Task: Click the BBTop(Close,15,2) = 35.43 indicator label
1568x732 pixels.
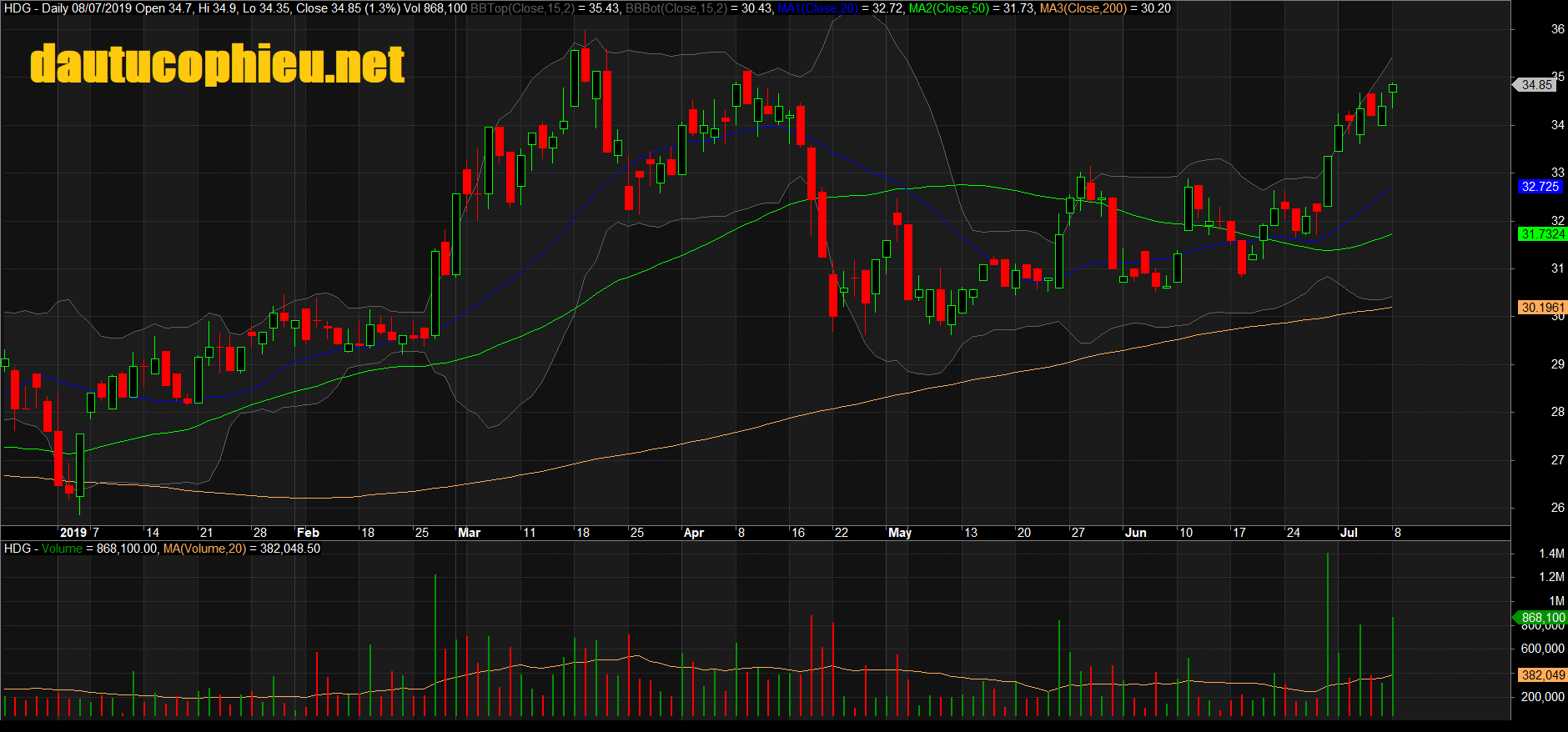Action: click(x=545, y=8)
